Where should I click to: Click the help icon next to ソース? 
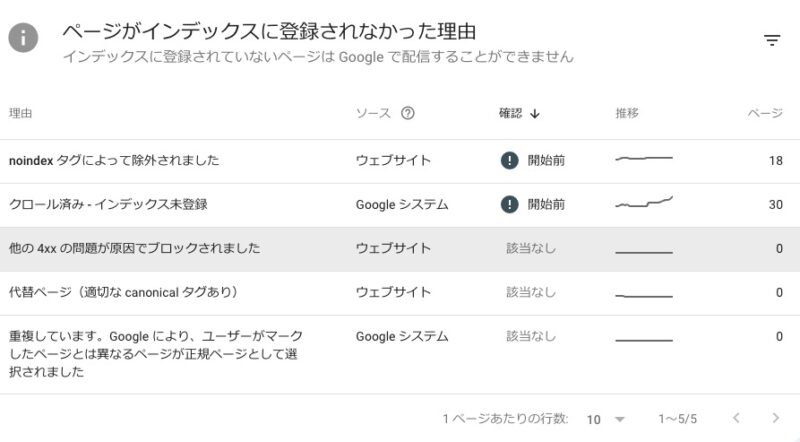click(407, 113)
